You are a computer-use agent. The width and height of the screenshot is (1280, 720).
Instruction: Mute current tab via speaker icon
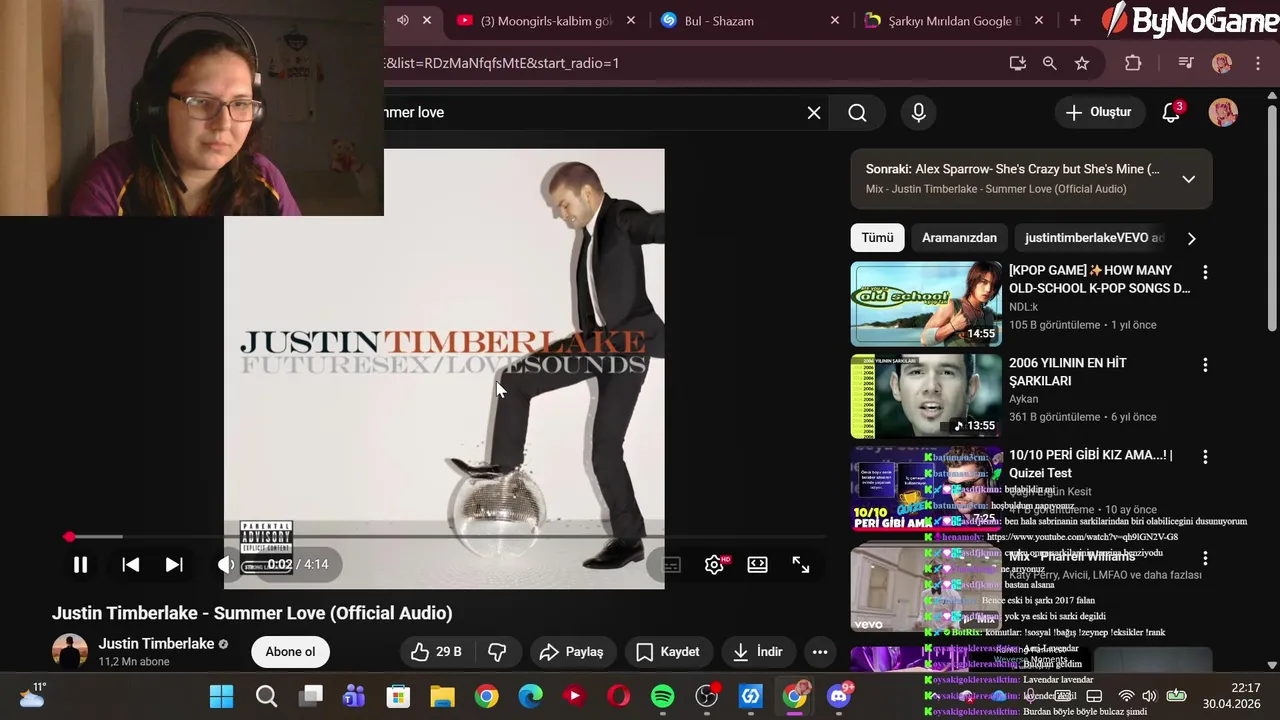pos(402,20)
